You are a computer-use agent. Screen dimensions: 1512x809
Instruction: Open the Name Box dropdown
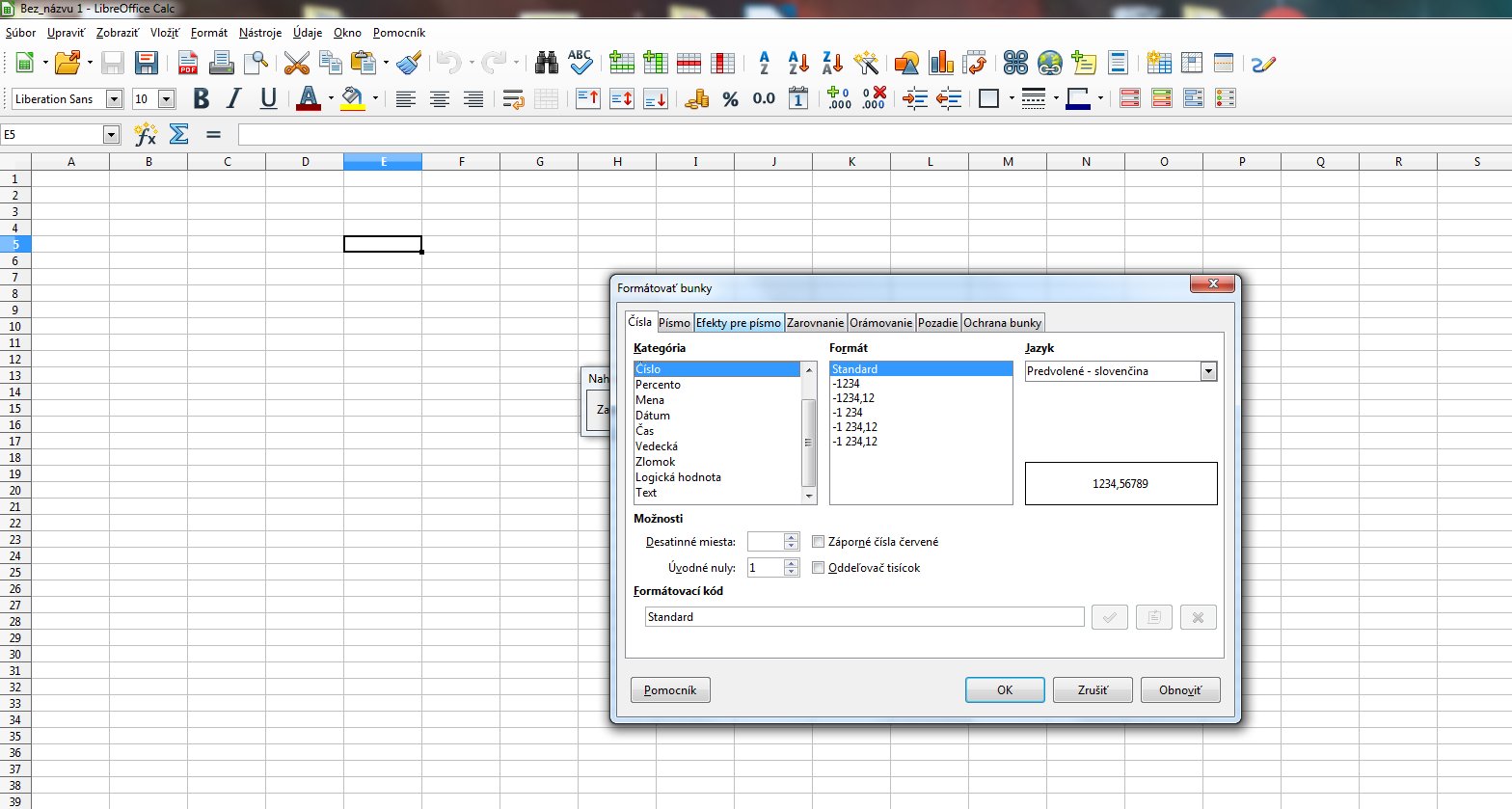pyautogui.click(x=111, y=135)
